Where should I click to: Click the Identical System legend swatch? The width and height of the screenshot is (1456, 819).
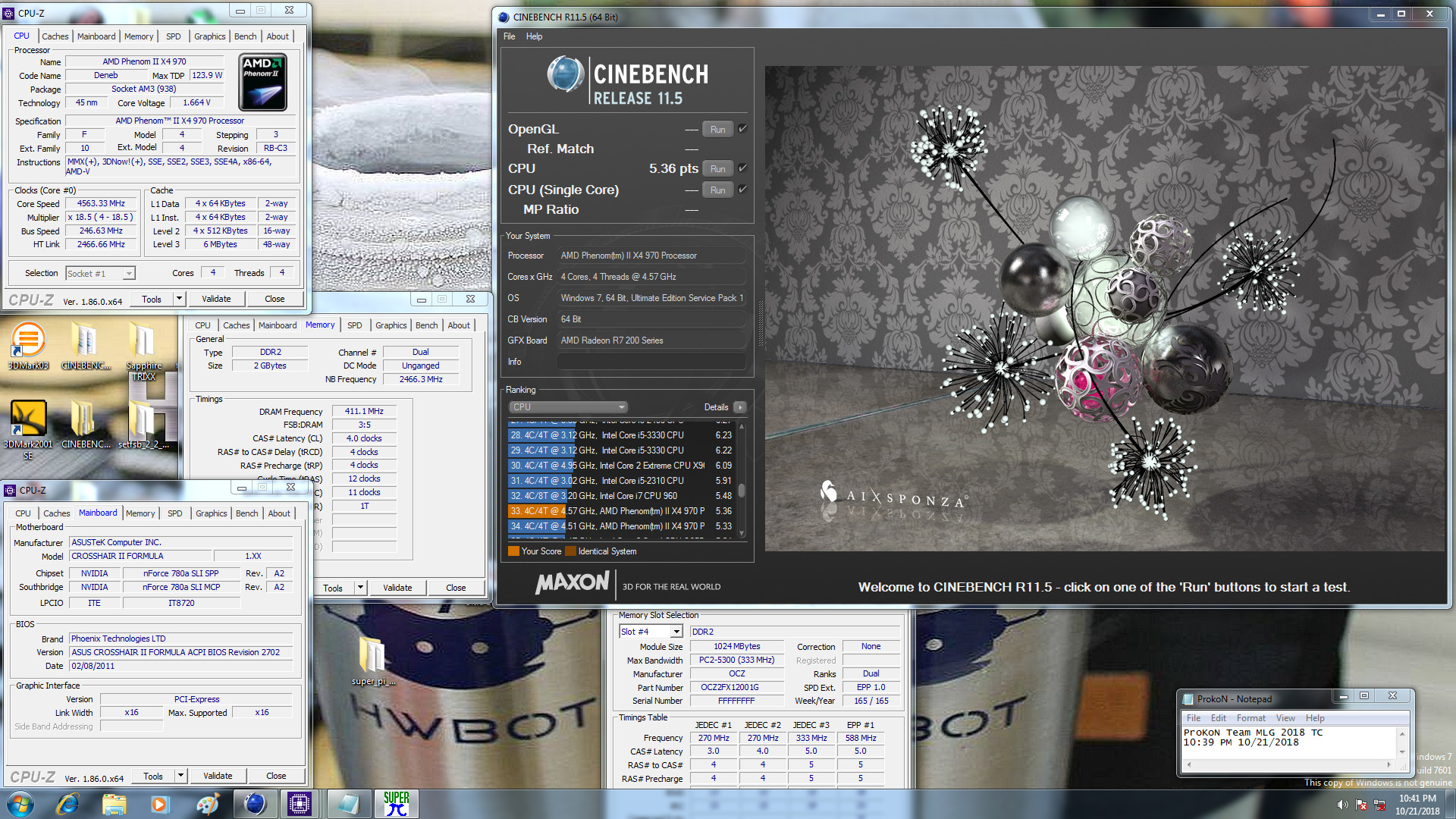(x=571, y=551)
